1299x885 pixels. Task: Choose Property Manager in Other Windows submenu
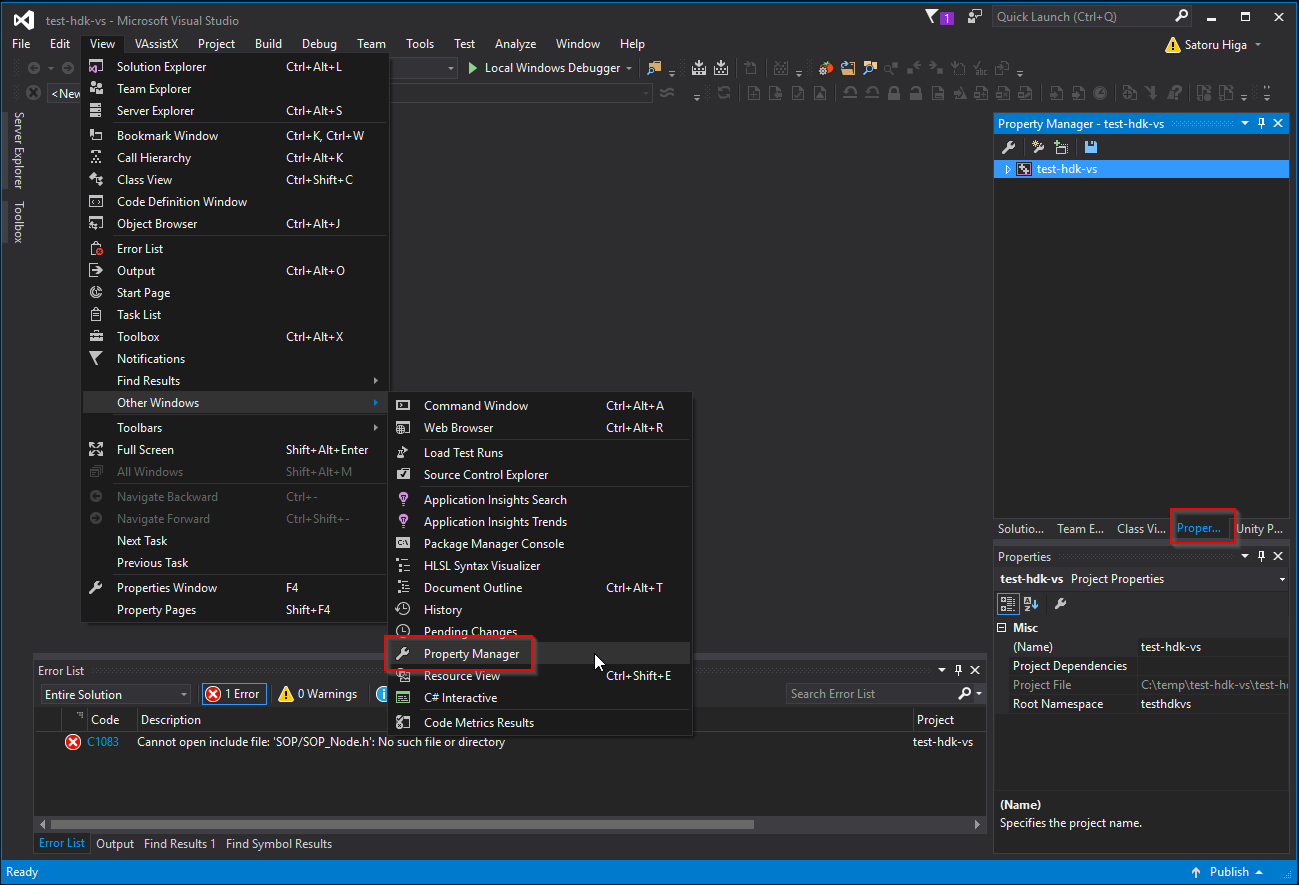(540, 654)
